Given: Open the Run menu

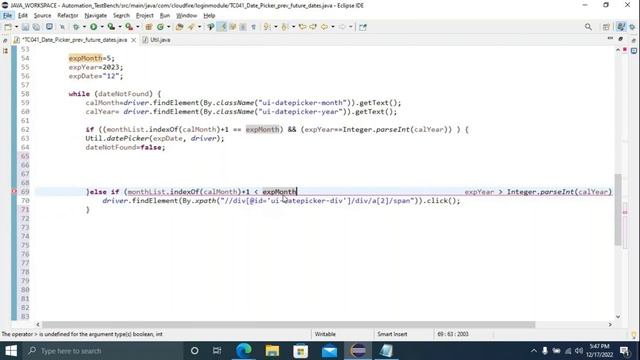Looking at the screenshot, I should point(165,16).
